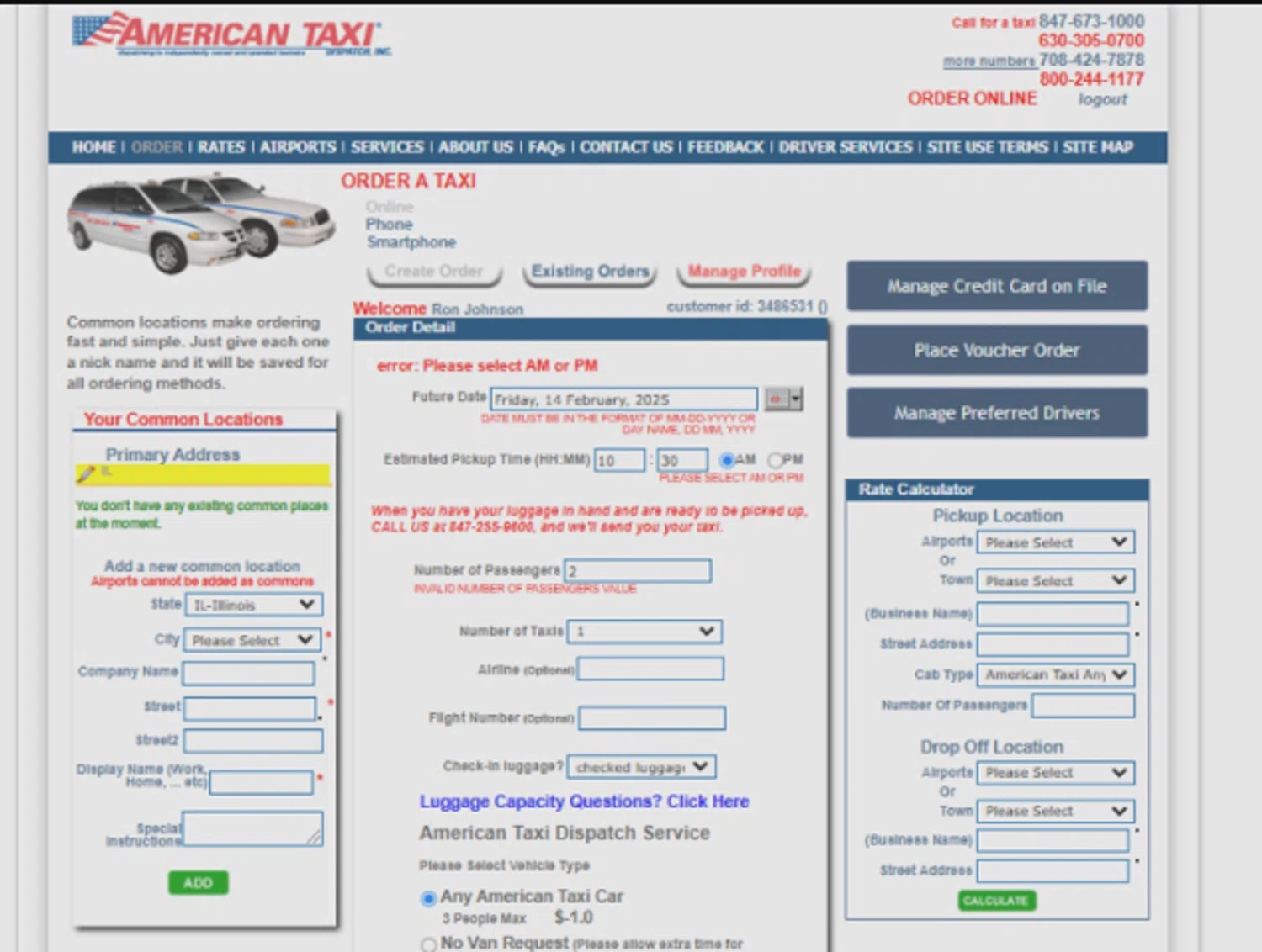
Task: Open the FAQs menu item
Action: [547, 147]
